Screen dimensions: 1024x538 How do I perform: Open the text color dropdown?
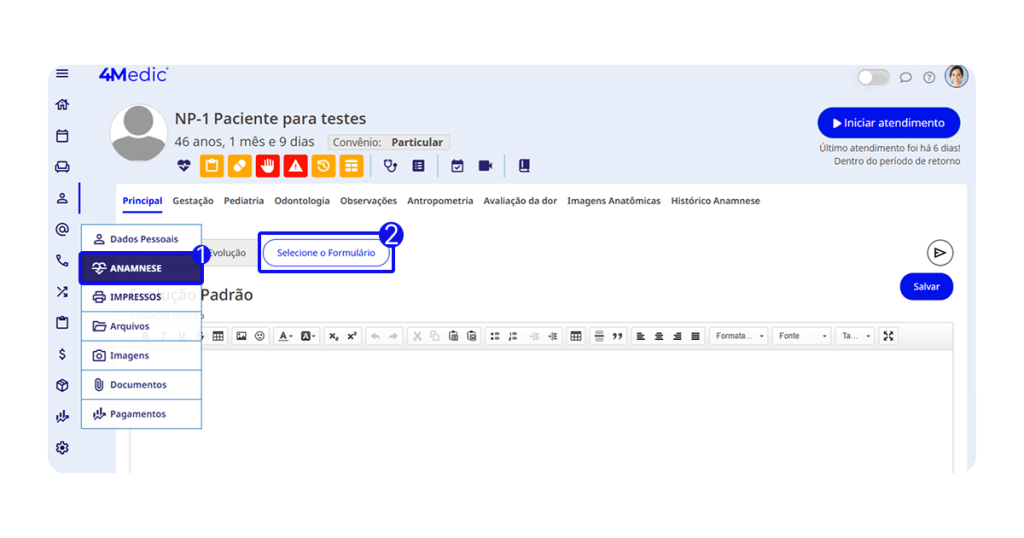pyautogui.click(x=285, y=336)
